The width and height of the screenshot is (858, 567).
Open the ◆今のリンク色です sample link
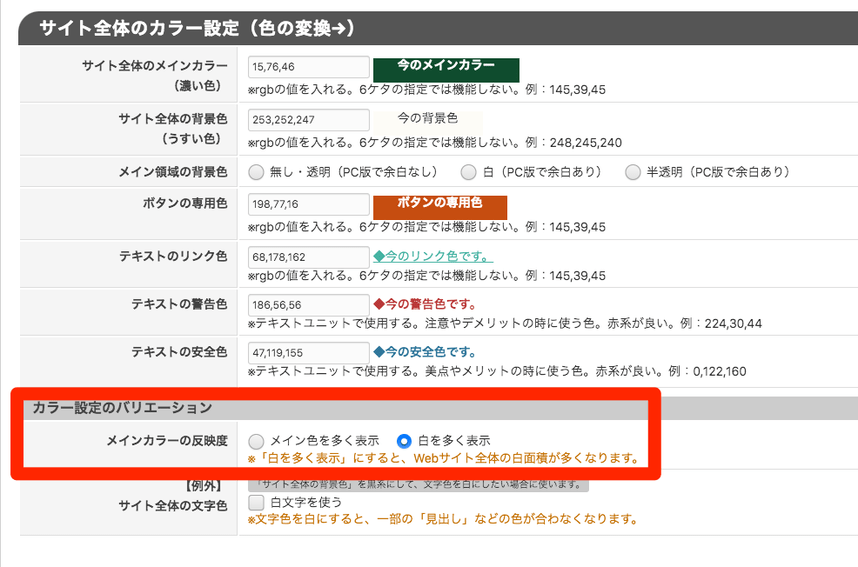pyautogui.click(x=432, y=257)
